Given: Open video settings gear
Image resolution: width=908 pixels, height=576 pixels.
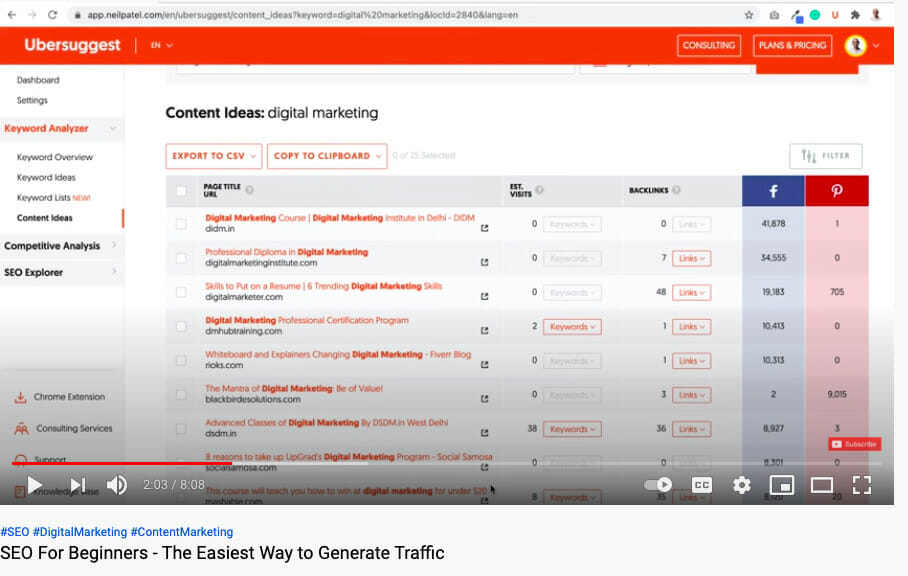Looking at the screenshot, I should coord(742,485).
